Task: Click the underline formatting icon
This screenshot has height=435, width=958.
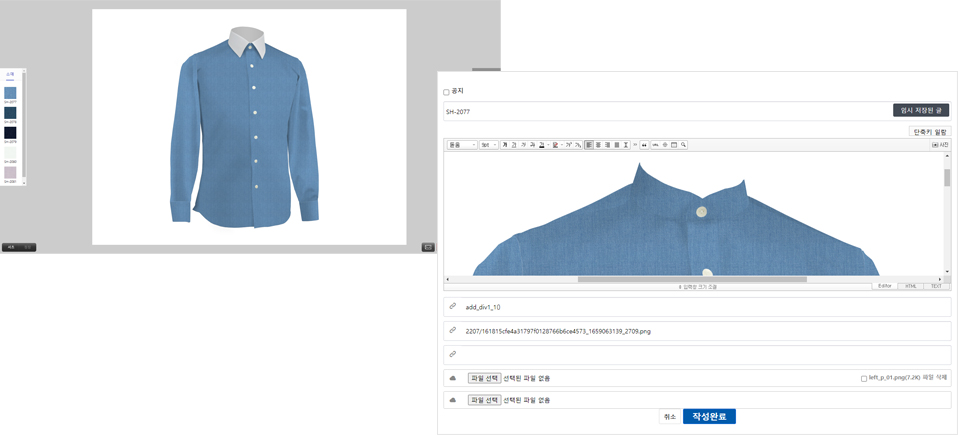Action: tap(514, 145)
